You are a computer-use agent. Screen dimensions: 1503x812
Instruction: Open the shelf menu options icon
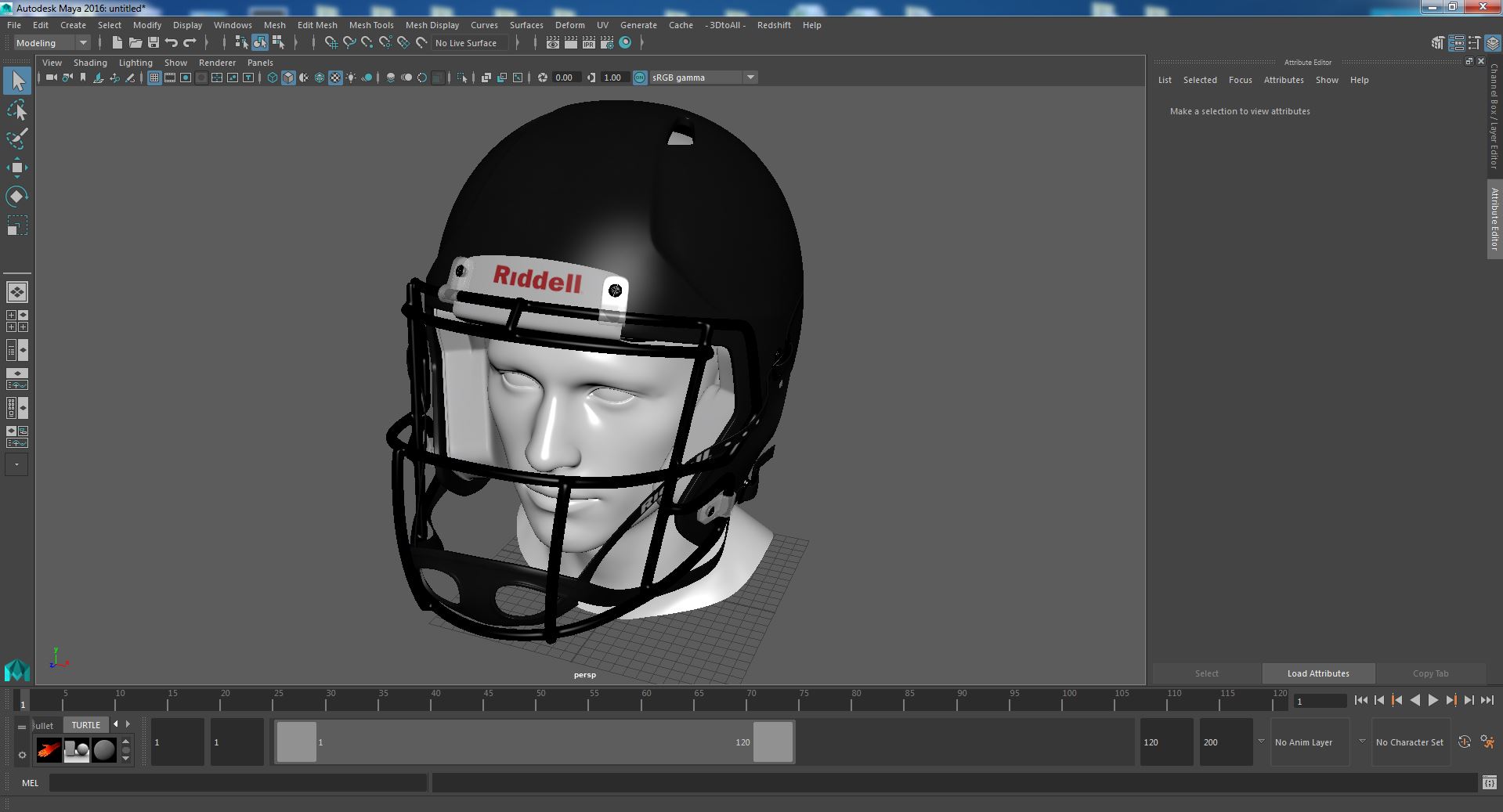(x=22, y=755)
